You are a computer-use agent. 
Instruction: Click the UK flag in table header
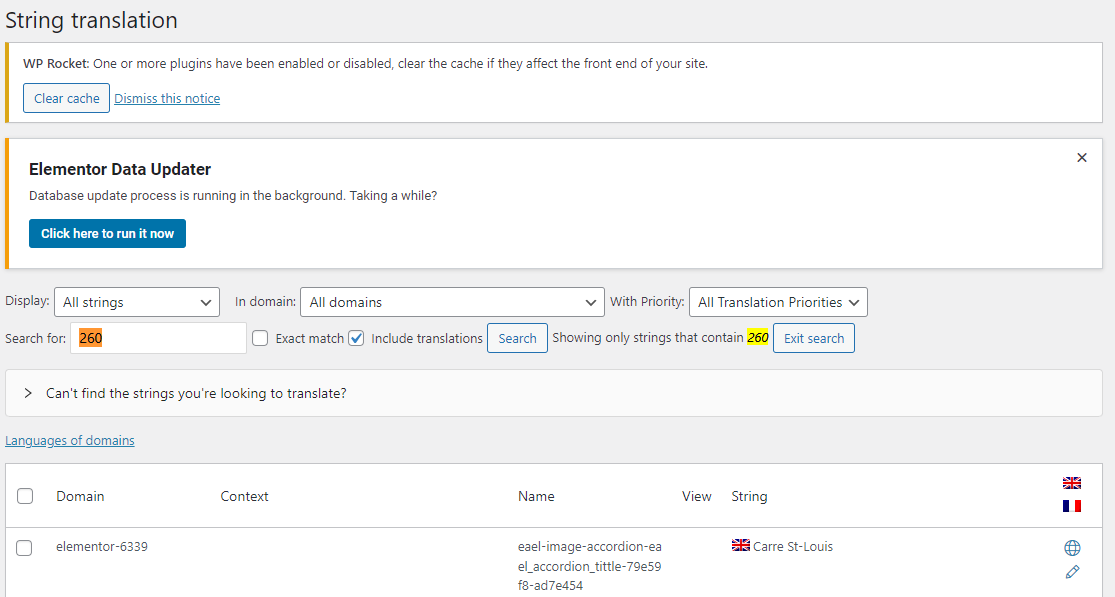click(x=1072, y=483)
